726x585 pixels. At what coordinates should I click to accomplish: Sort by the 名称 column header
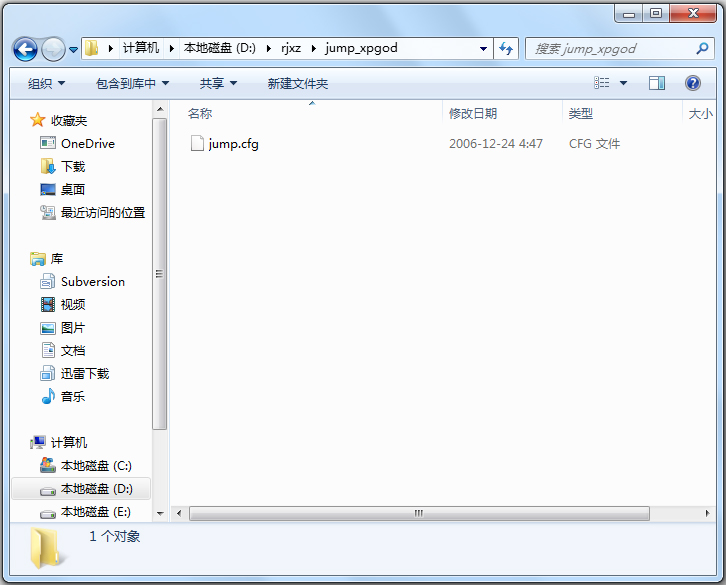coord(200,113)
